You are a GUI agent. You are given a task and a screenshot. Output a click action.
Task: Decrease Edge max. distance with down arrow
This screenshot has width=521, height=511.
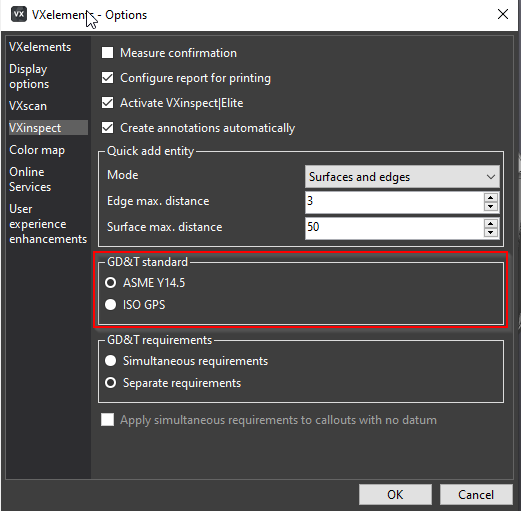[x=490, y=207]
